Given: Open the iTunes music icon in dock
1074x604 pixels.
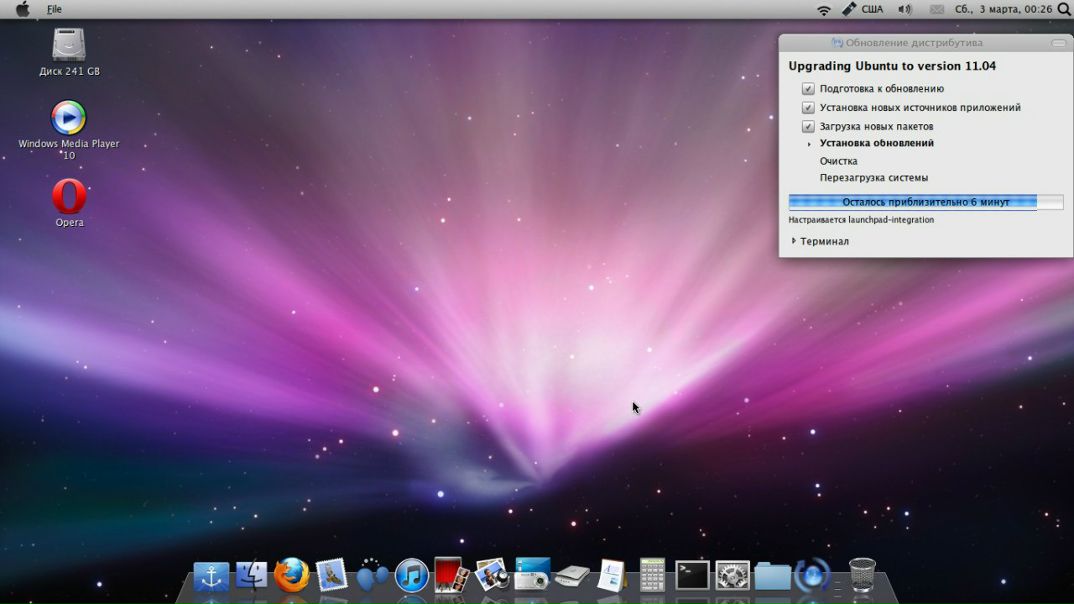Looking at the screenshot, I should 411,576.
